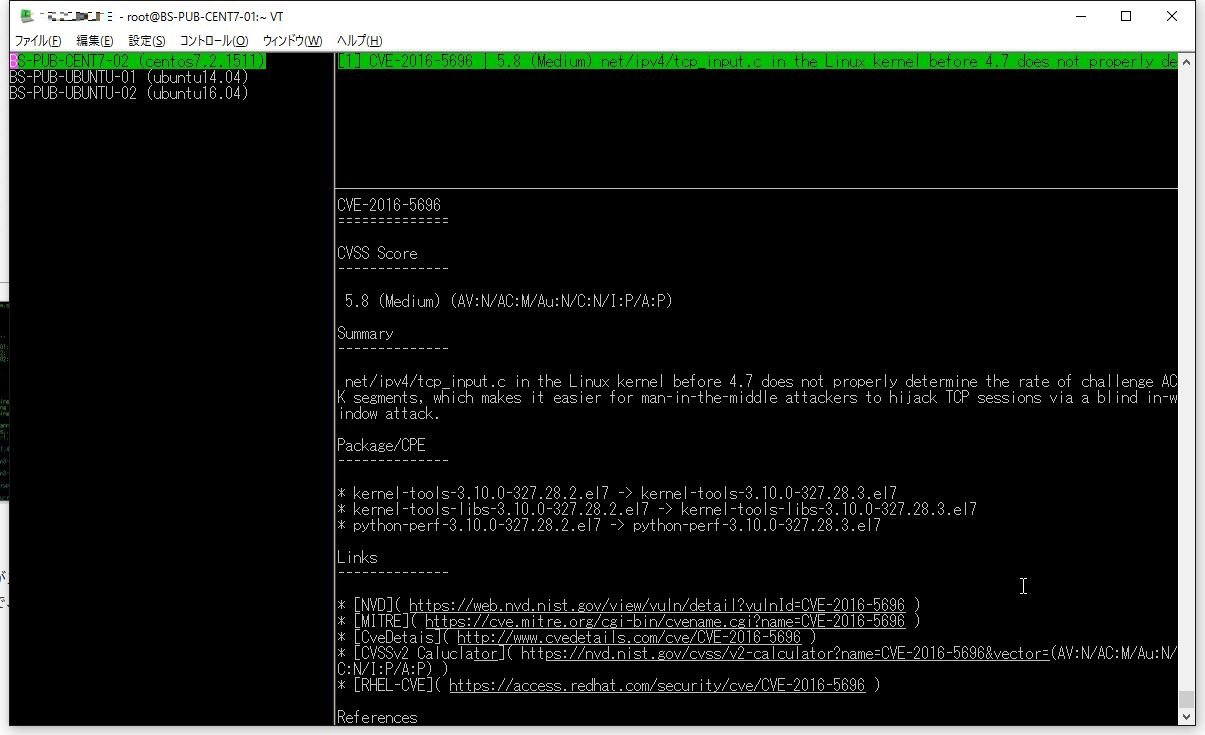The width and height of the screenshot is (1205, 735).
Task: Open the ファイル(F) menu
Action: [38, 41]
